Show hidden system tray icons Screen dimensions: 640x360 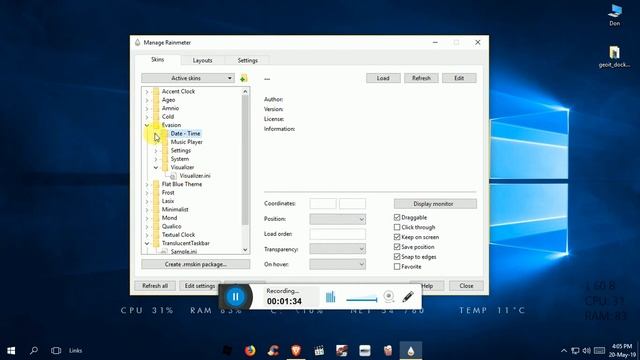click(564, 351)
